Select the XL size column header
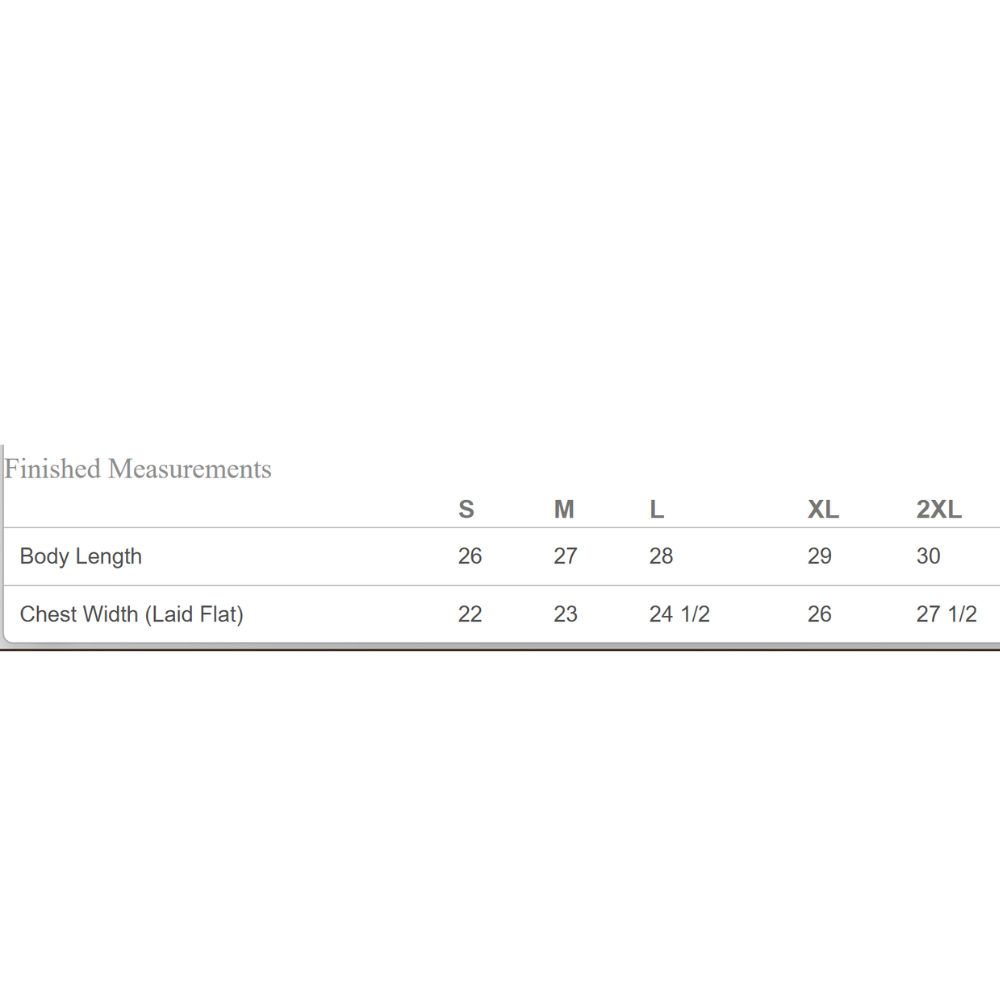The height and width of the screenshot is (1000, 1000). [x=823, y=510]
